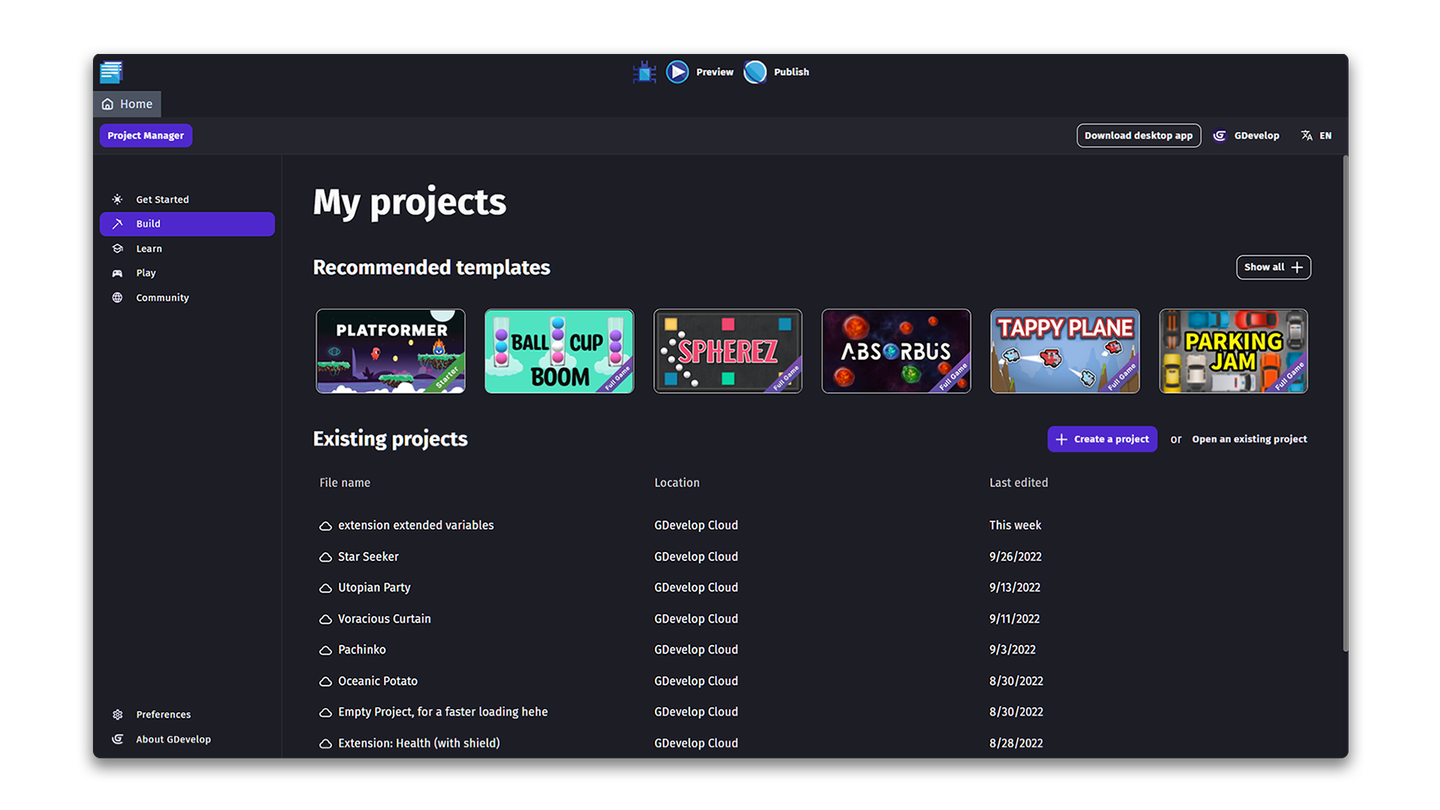Image resolution: width=1440 pixels, height=810 pixels.
Task: Select the Ball Cup Boom template
Action: point(559,351)
